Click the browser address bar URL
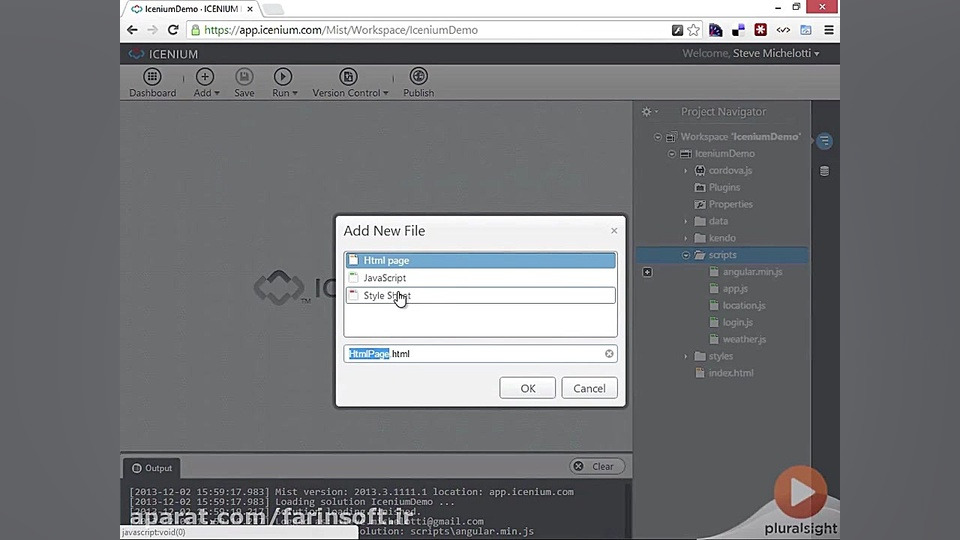This screenshot has width=960, height=540. click(341, 30)
